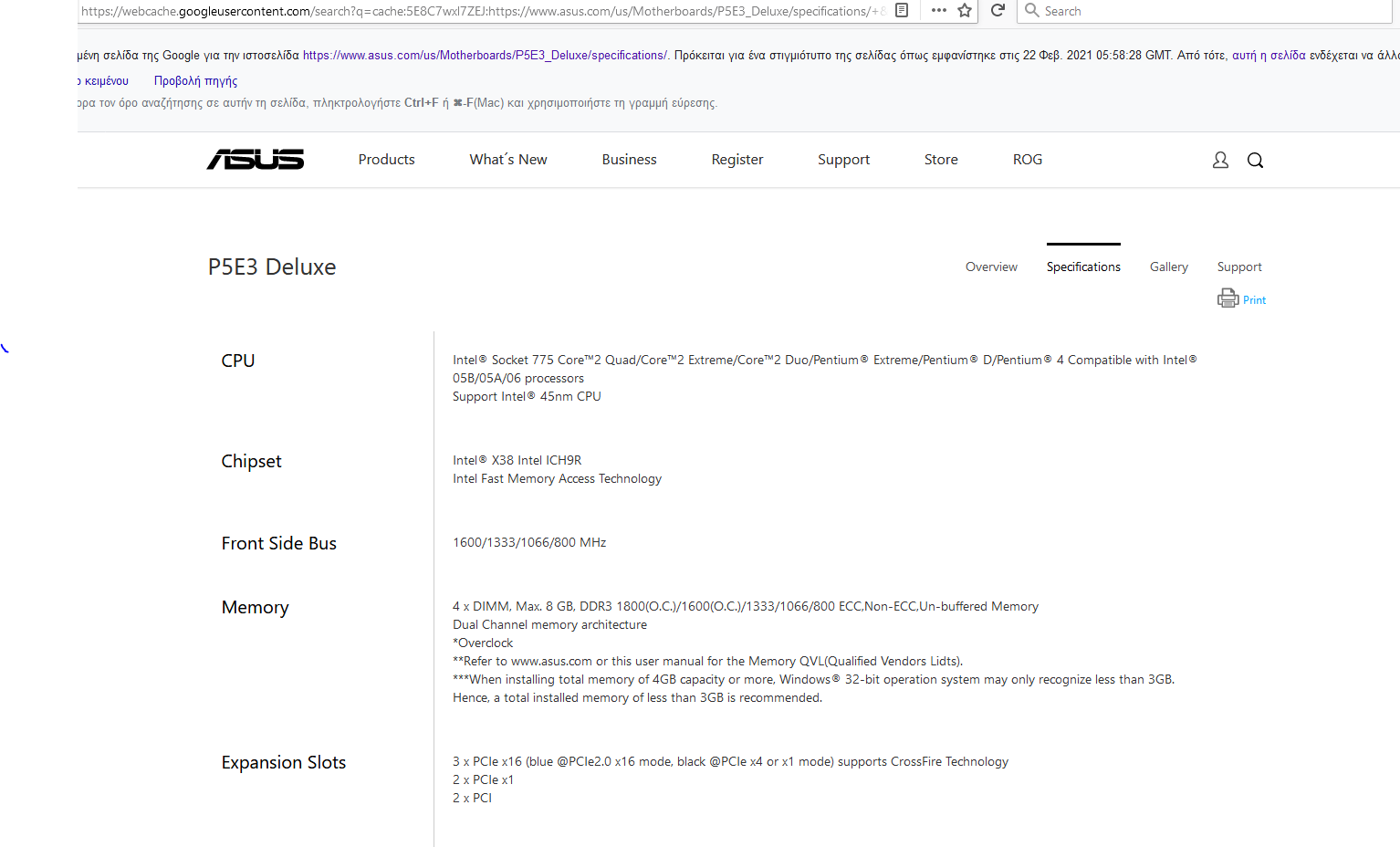Click the CPU specification heading
Image resolution: width=1400 pixels, height=847 pixels.
point(238,361)
